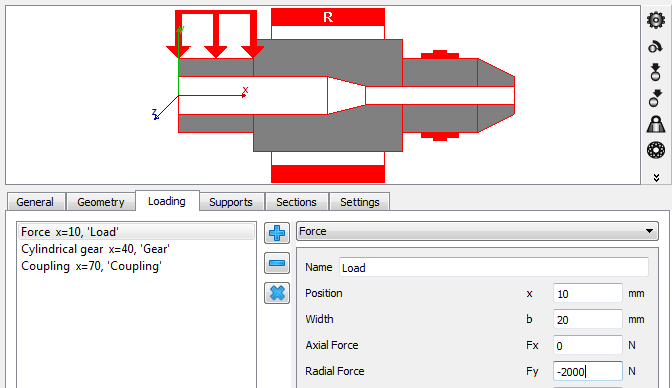Click the eccentric force load icon

(656, 98)
